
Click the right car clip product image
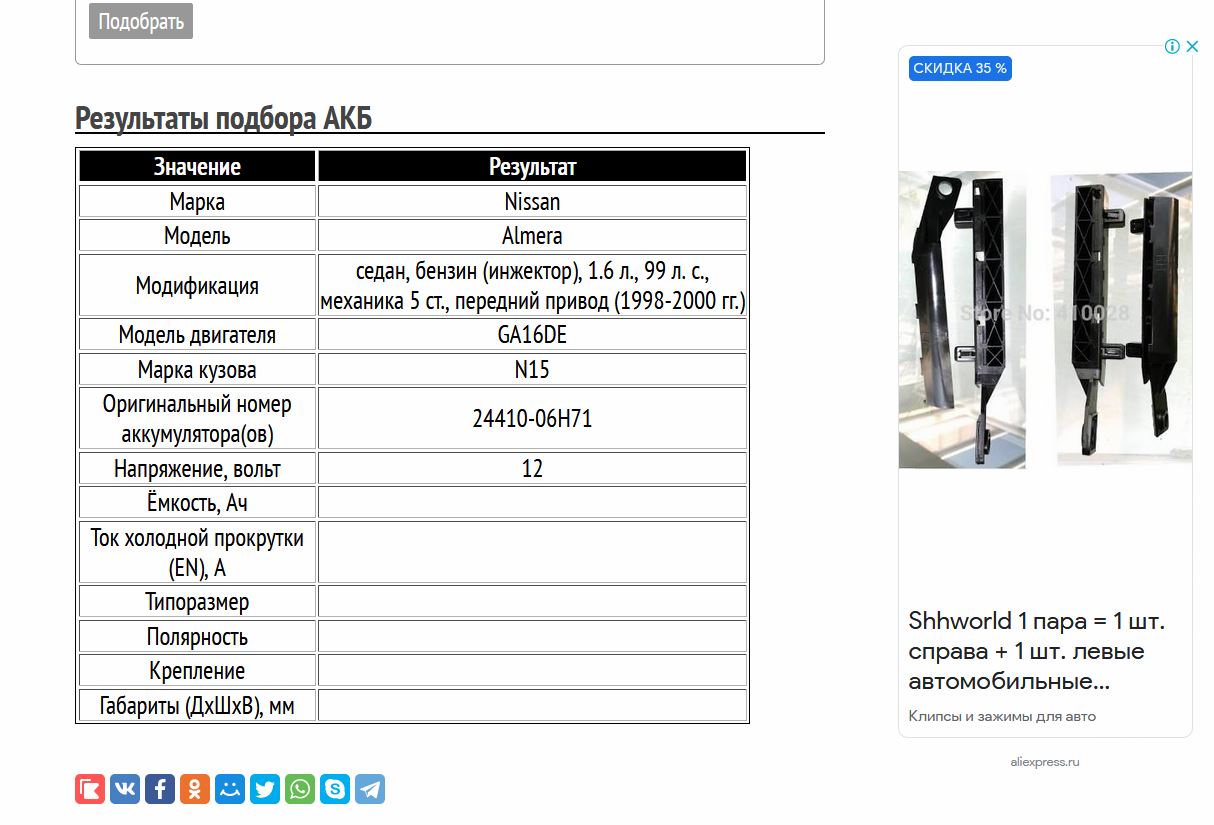click(x=1121, y=319)
